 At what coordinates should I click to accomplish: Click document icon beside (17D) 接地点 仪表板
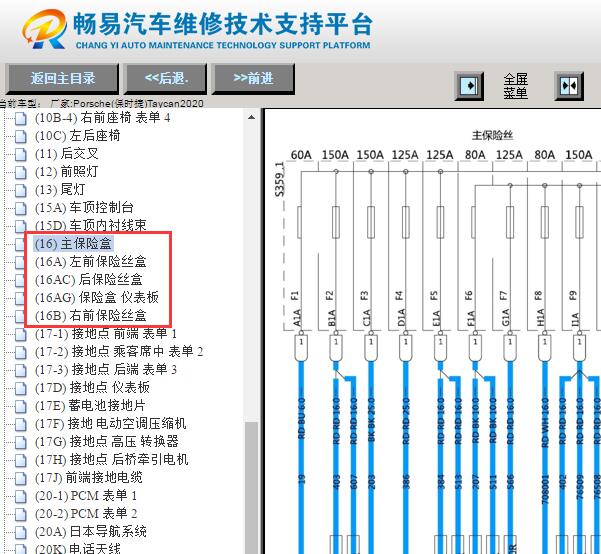tap(21, 389)
